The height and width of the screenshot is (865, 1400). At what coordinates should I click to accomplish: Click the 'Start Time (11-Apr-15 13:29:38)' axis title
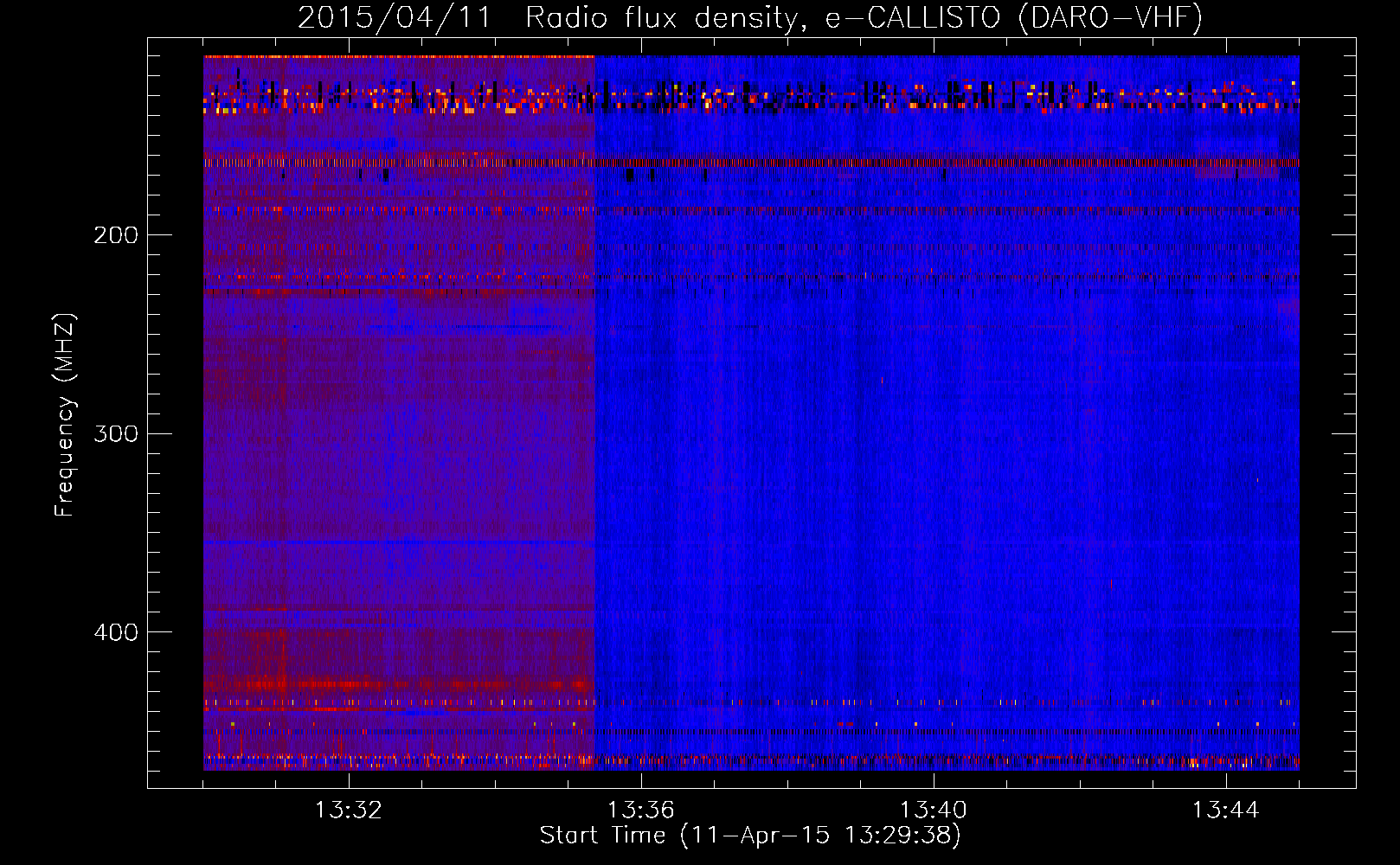pos(750,836)
